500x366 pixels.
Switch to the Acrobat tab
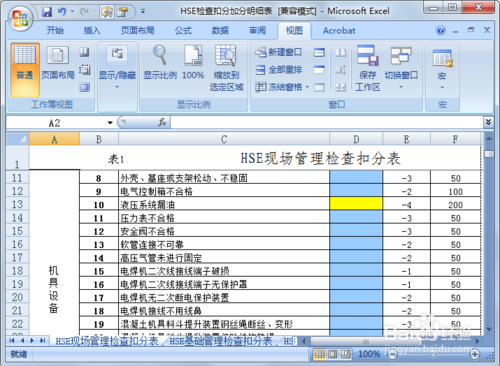point(339,31)
